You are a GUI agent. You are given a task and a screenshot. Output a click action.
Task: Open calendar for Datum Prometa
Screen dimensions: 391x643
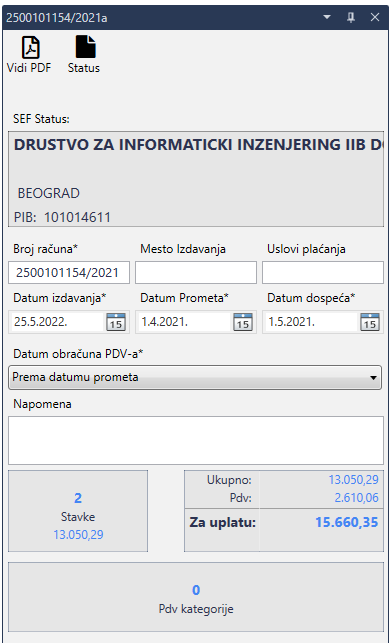(243, 322)
